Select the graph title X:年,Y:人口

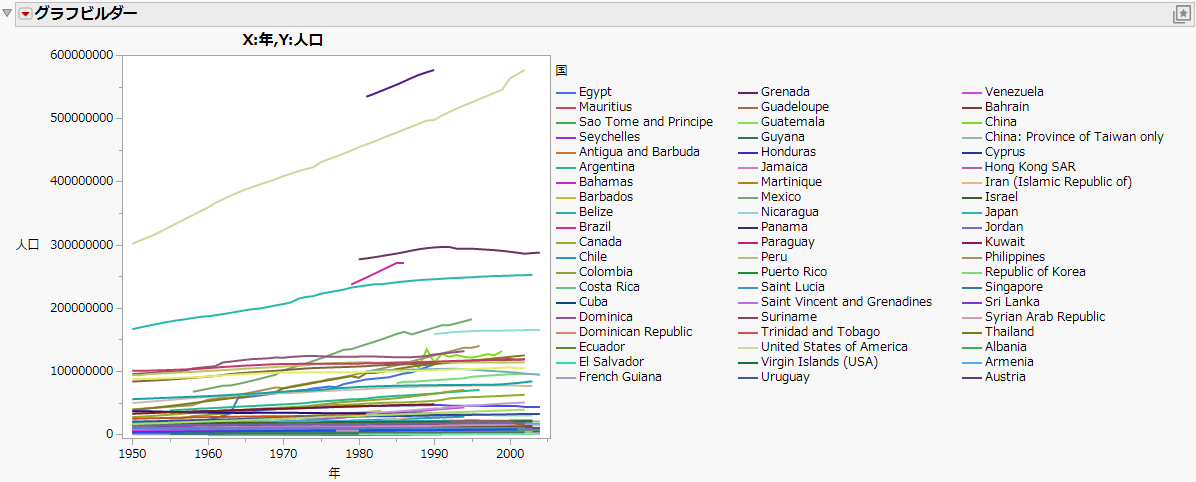(x=282, y=40)
